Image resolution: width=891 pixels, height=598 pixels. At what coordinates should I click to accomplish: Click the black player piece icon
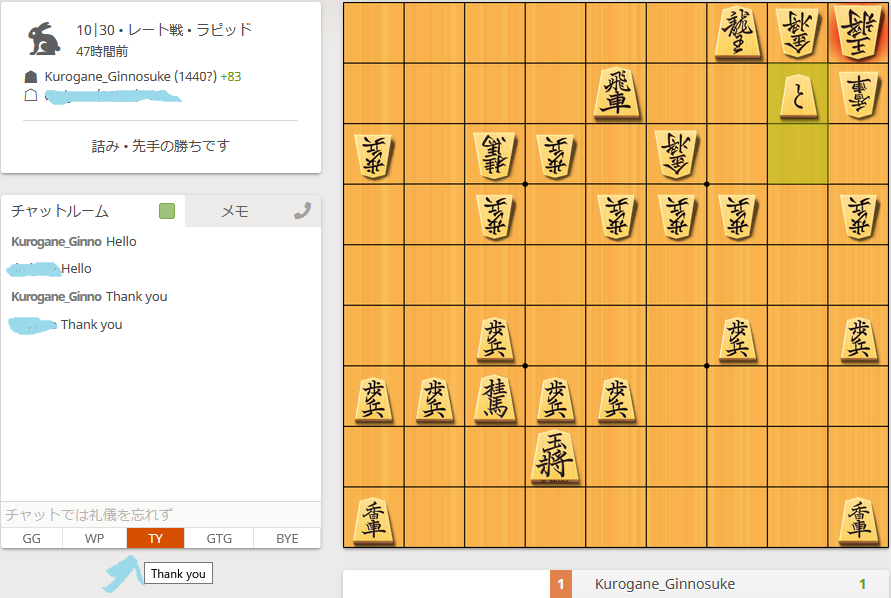pos(31,77)
